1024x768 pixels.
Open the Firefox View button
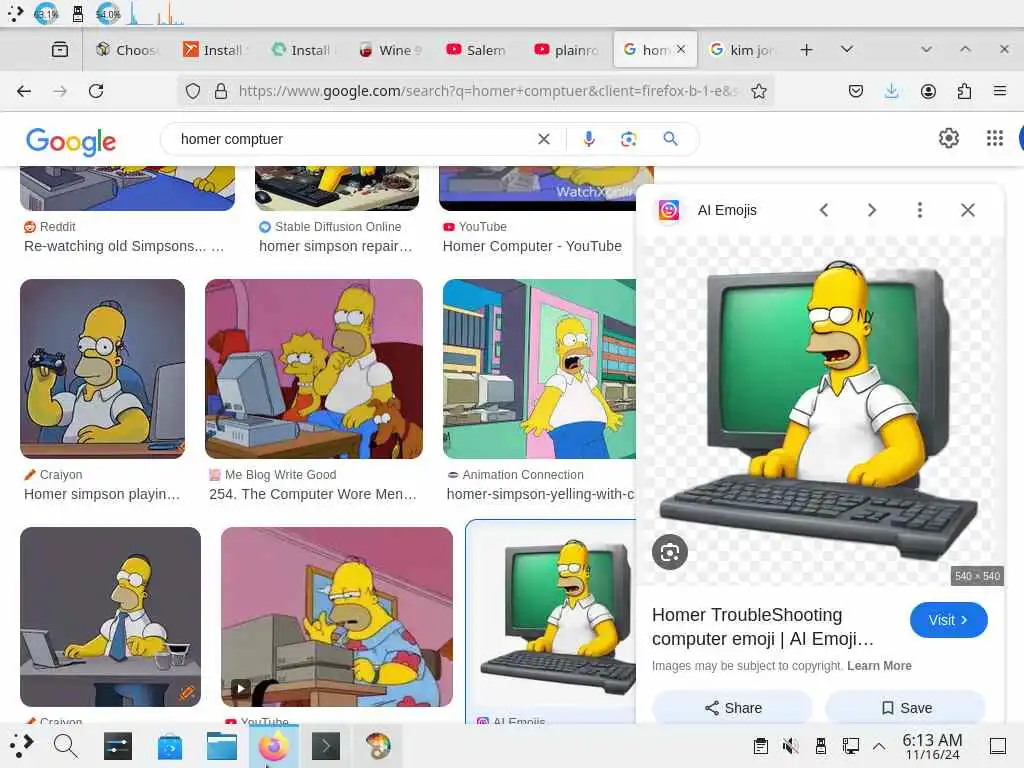click(60, 50)
